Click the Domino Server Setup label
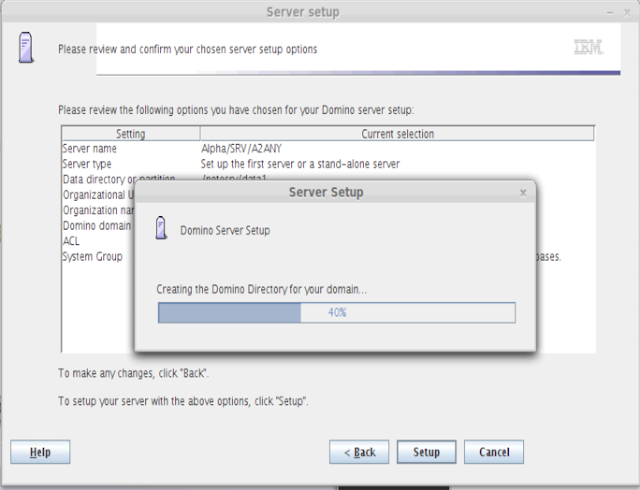 click(225, 230)
